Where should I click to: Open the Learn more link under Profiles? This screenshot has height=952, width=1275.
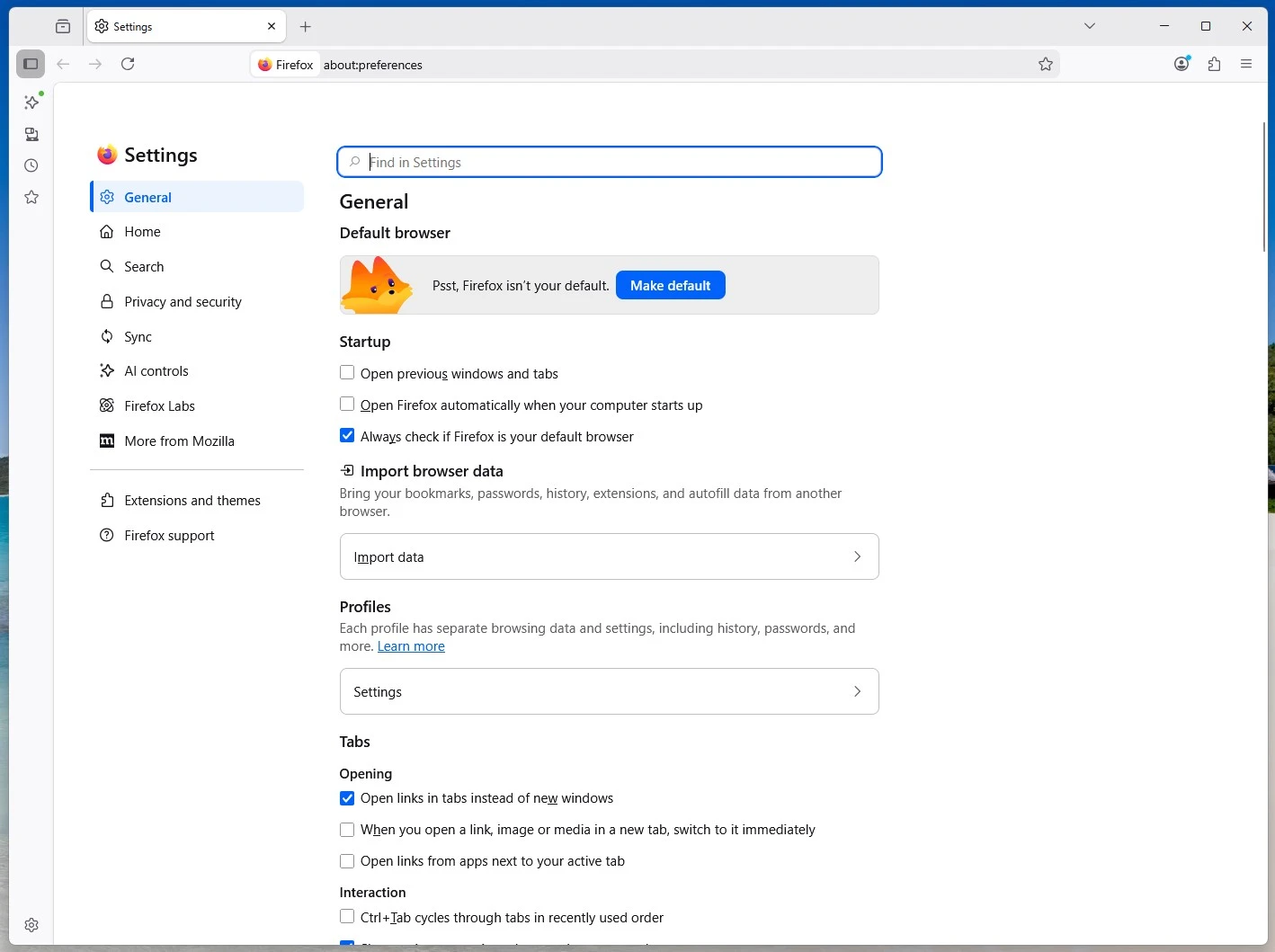(411, 645)
